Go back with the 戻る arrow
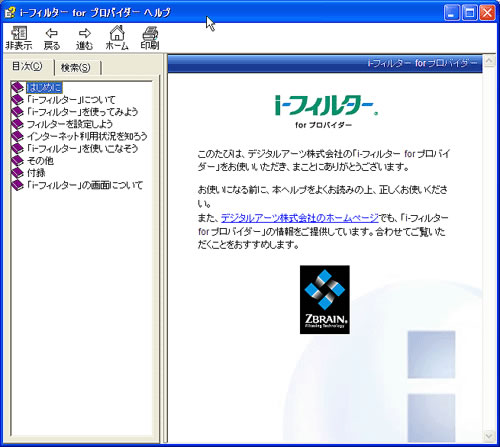This screenshot has height=447, width=500. click(x=52, y=38)
